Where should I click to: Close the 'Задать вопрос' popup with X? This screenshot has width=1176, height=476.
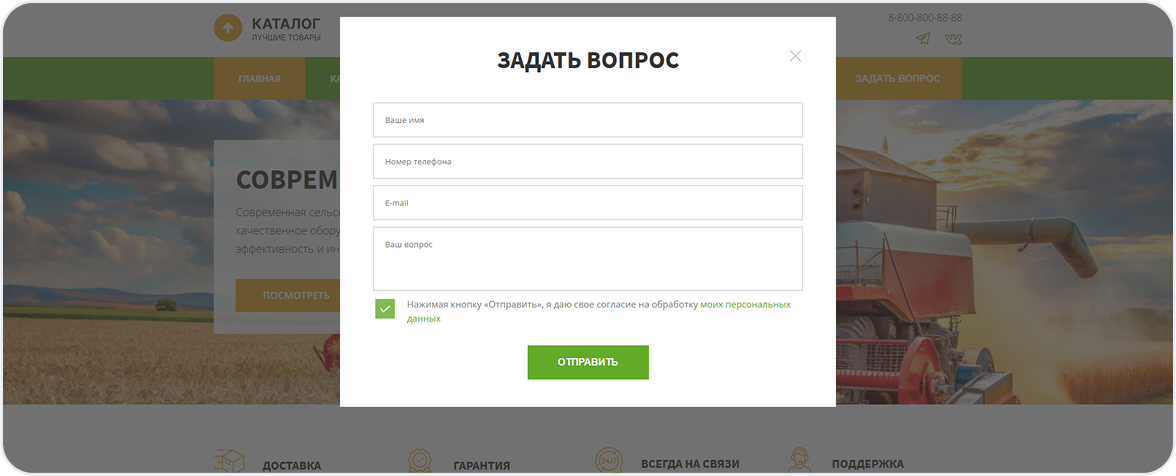click(x=795, y=56)
